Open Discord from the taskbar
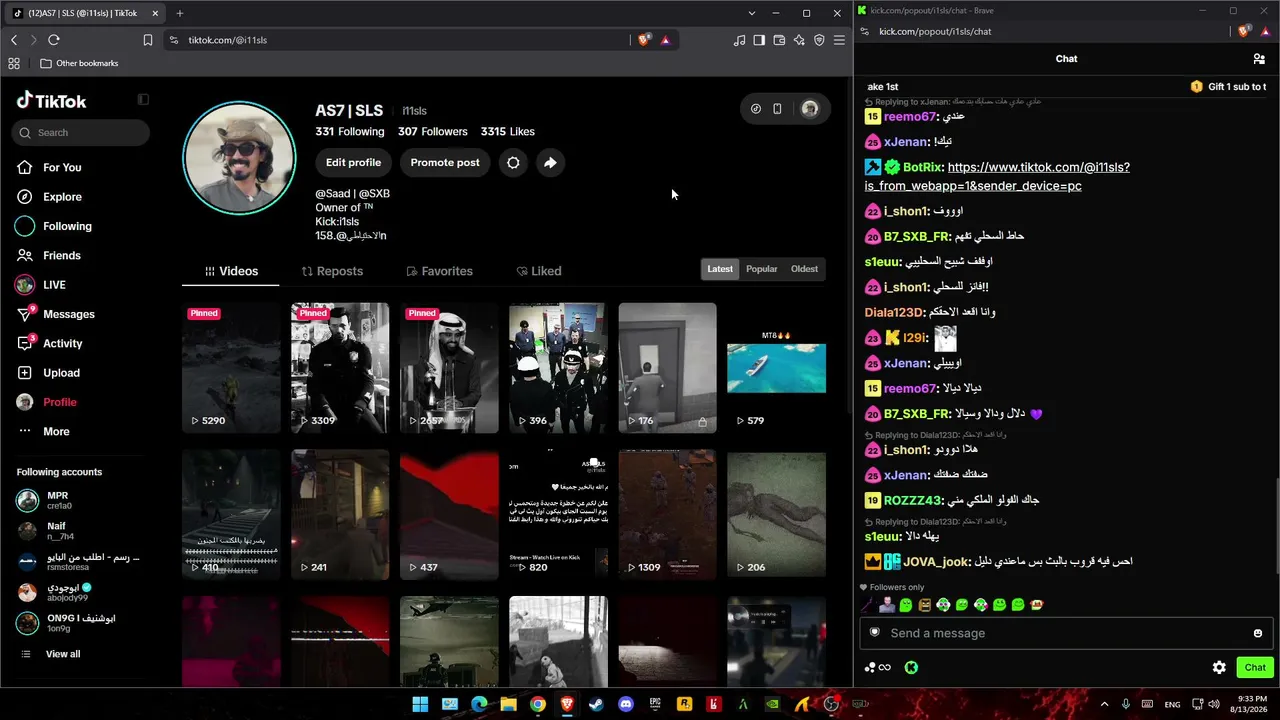This screenshot has width=1280, height=720. click(626, 704)
